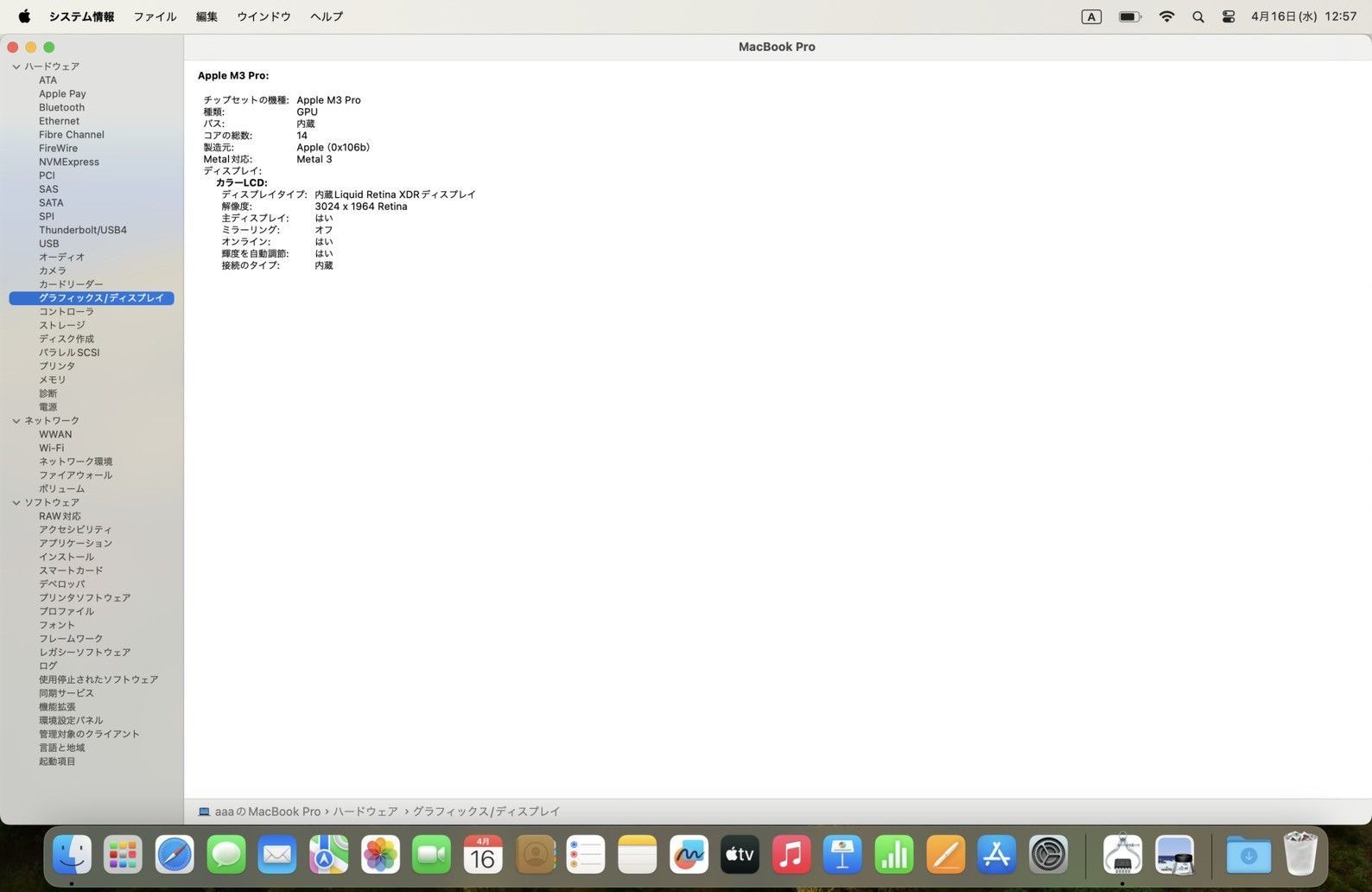Open Freeform app in Dock
Image resolution: width=1372 pixels, height=892 pixels.
click(x=689, y=855)
